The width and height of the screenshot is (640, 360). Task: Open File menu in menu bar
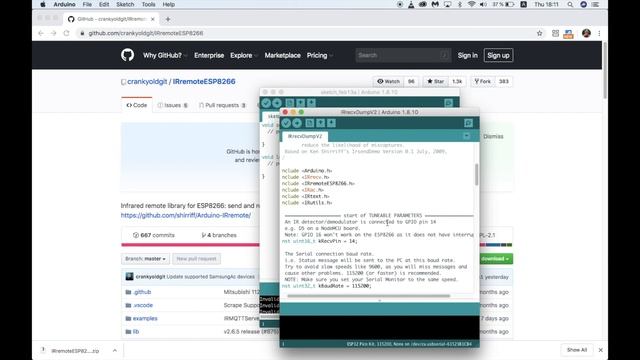[87, 4]
